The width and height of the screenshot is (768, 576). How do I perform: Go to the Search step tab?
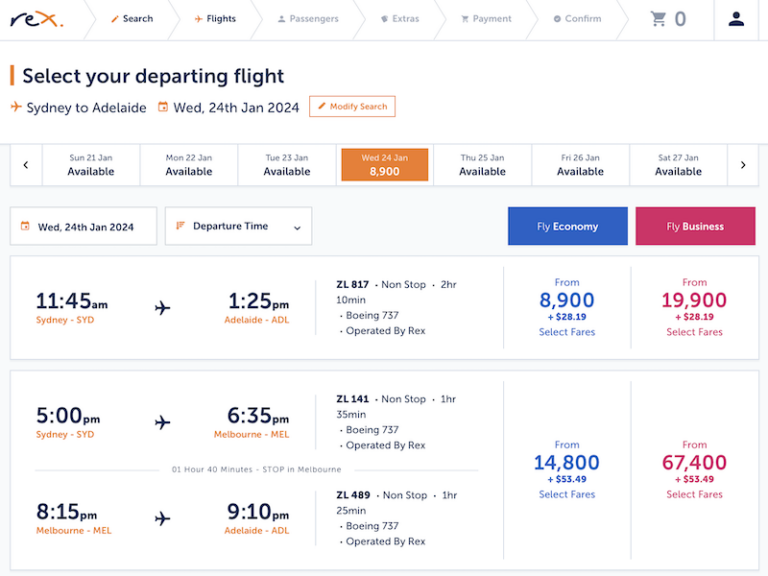[x=131, y=19]
